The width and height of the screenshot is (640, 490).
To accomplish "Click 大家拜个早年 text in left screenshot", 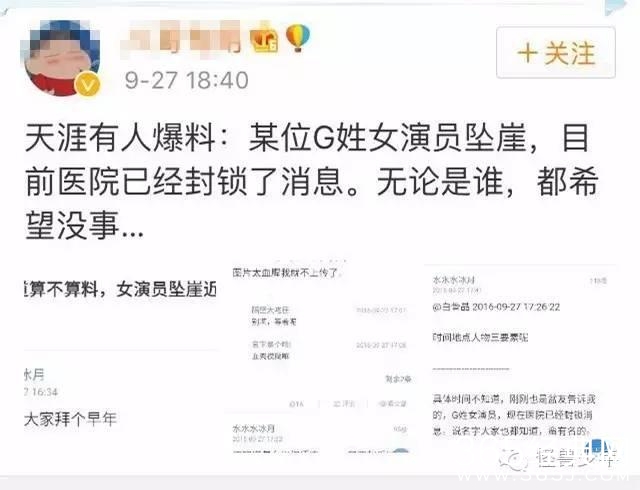I will click(x=70, y=419).
